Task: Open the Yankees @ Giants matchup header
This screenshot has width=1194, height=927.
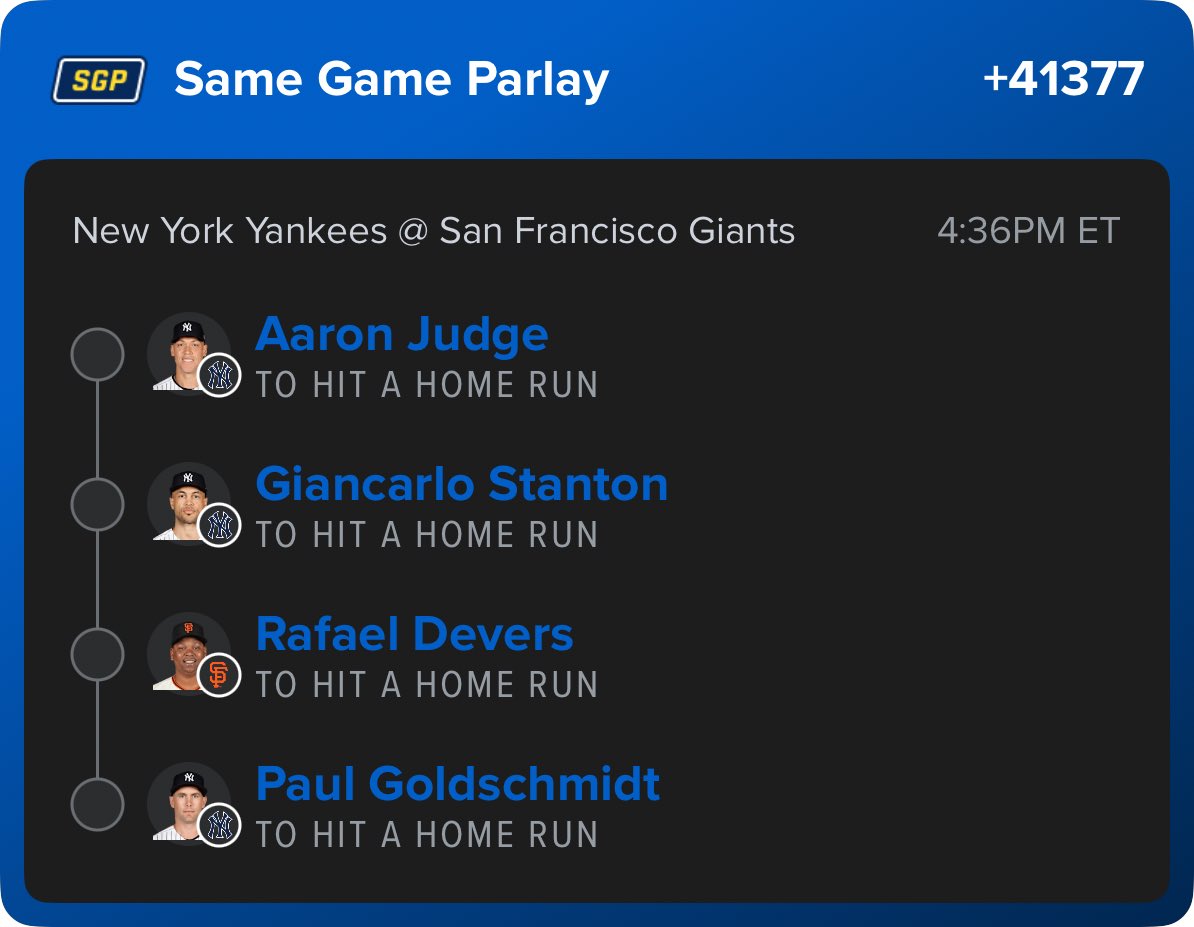Action: pyautogui.click(x=433, y=232)
